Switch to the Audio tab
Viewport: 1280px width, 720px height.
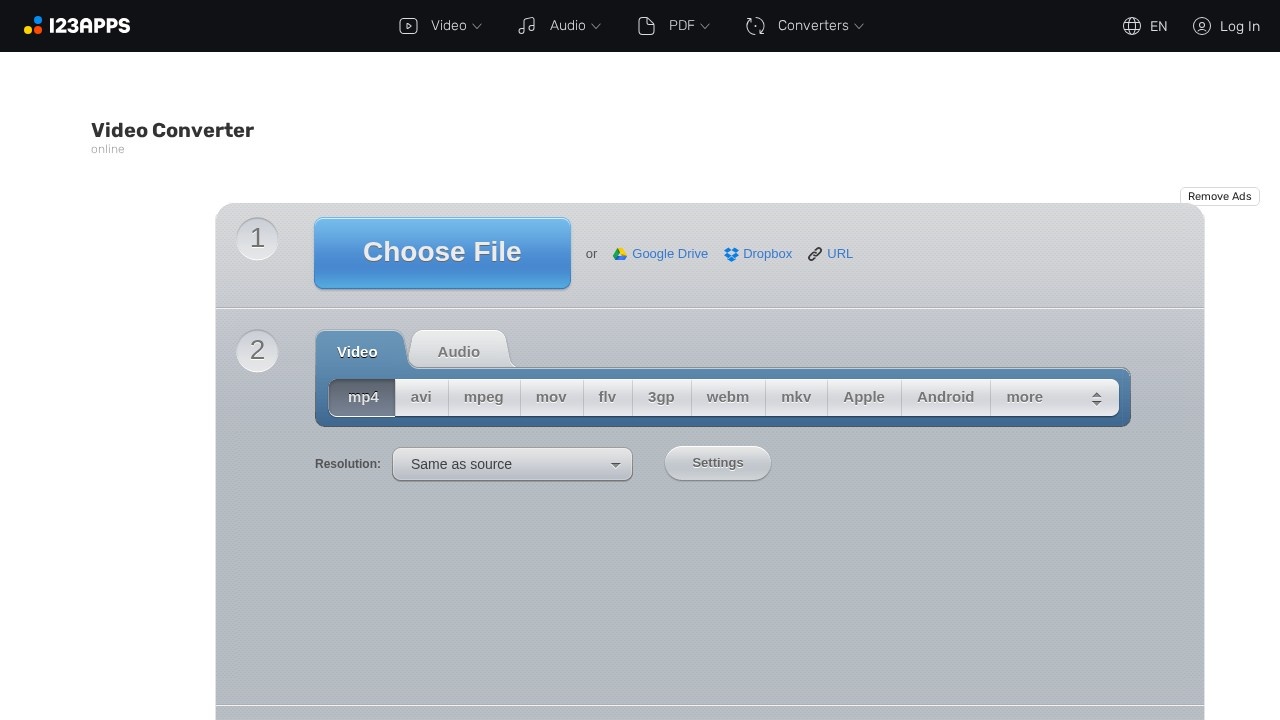[x=458, y=351]
